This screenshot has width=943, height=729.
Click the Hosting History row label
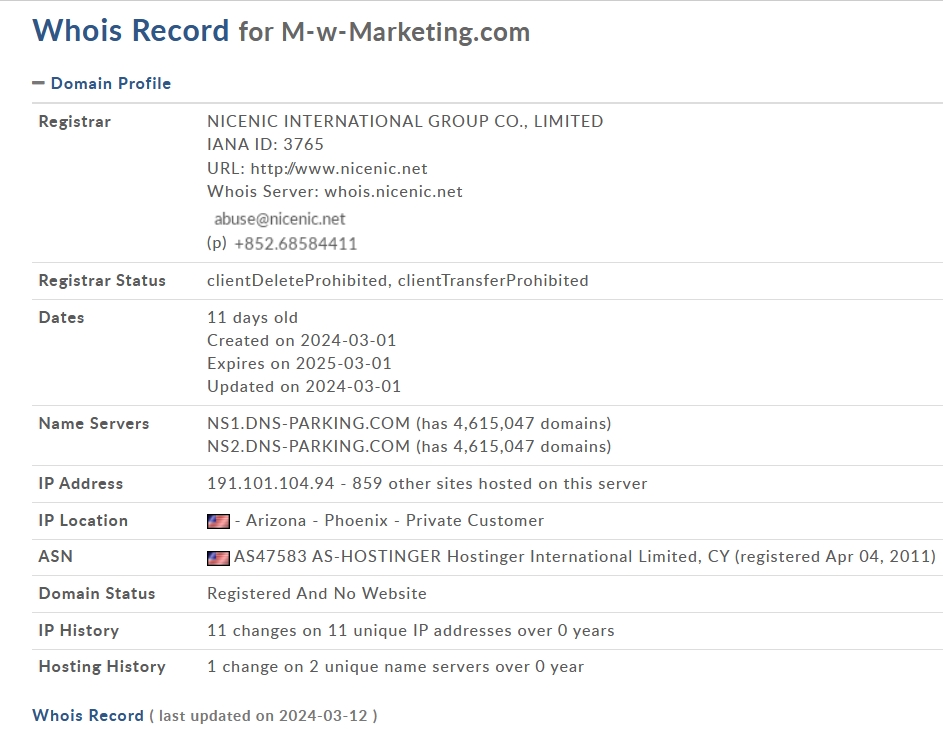tap(102, 667)
